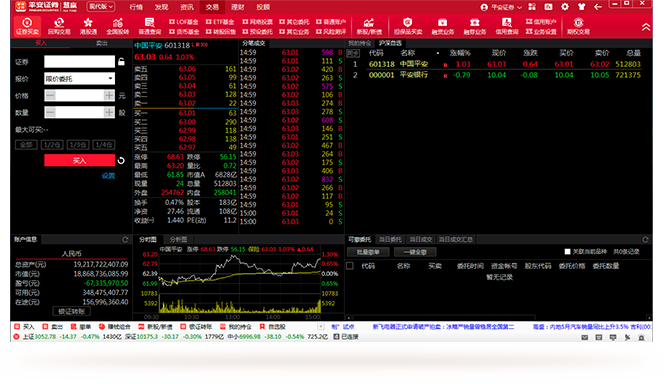Click the 一键全撤 cancel-all button
This screenshot has width=664, height=384.
tap(415, 252)
